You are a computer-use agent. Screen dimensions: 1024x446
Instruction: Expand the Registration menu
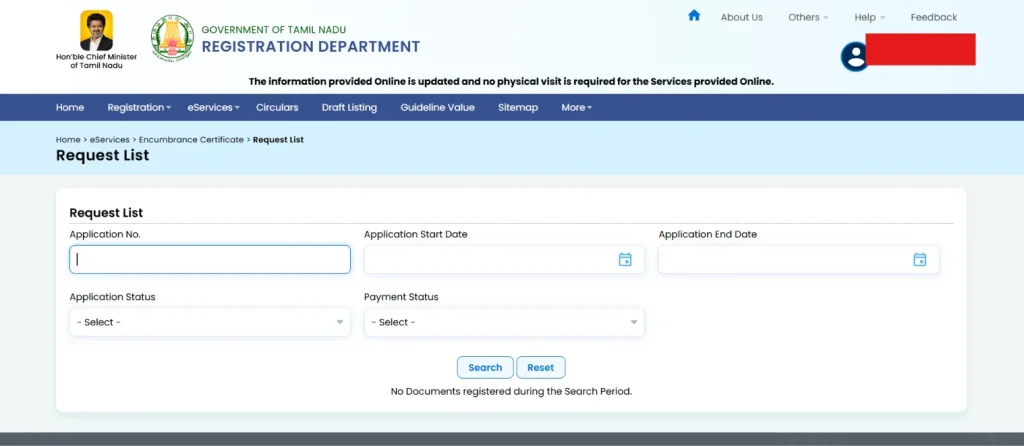click(x=139, y=108)
